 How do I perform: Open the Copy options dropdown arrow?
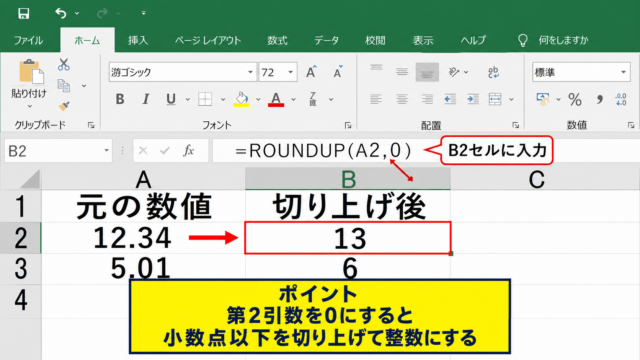coord(84,86)
